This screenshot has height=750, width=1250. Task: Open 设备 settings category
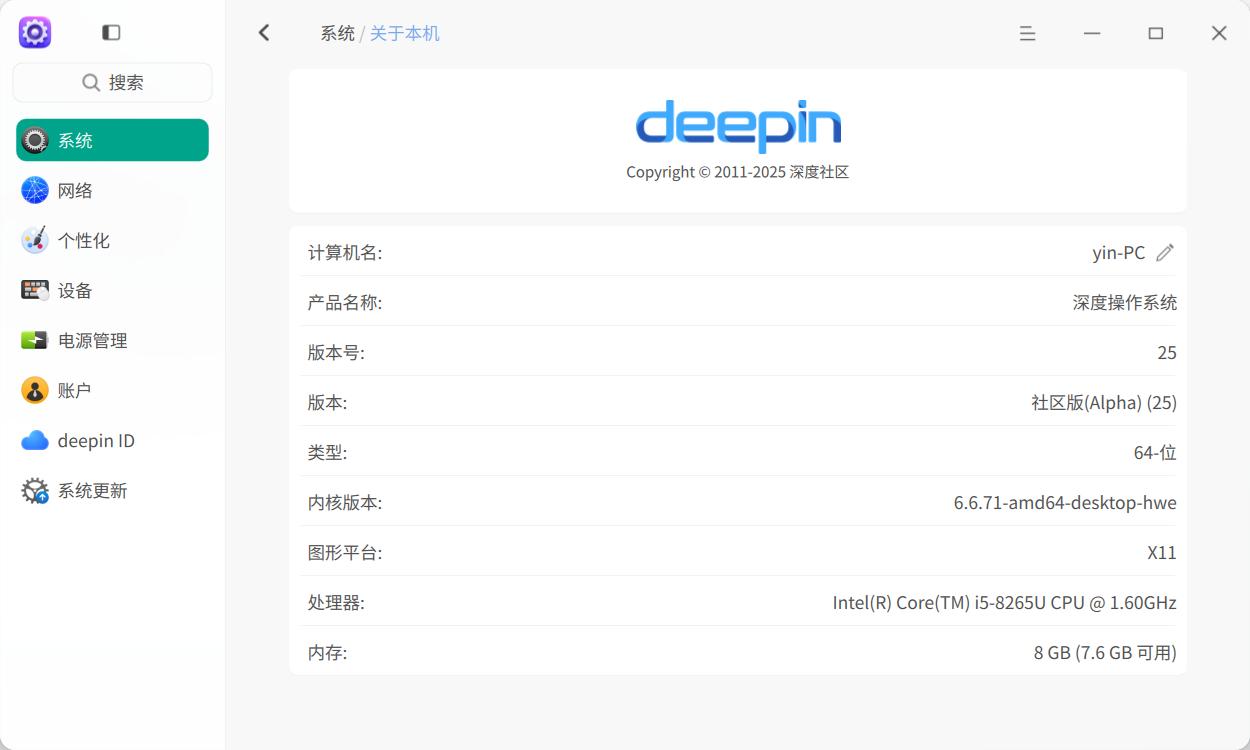(x=112, y=290)
